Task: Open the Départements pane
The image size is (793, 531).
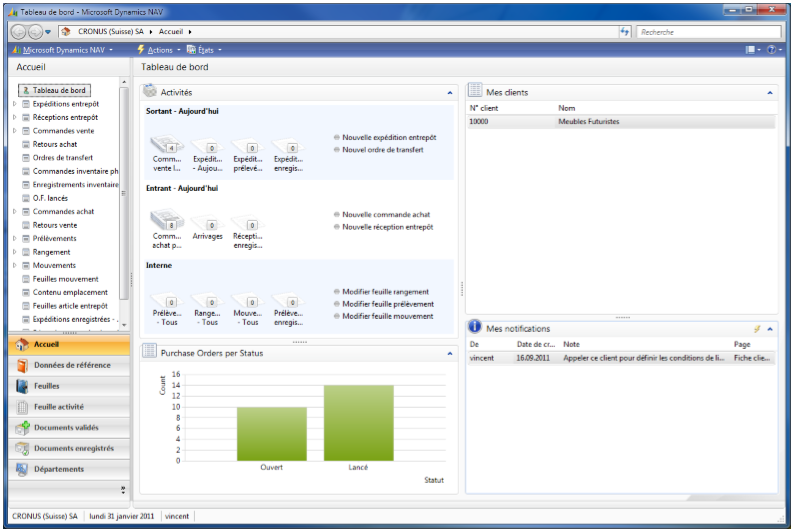Action: tap(69, 469)
